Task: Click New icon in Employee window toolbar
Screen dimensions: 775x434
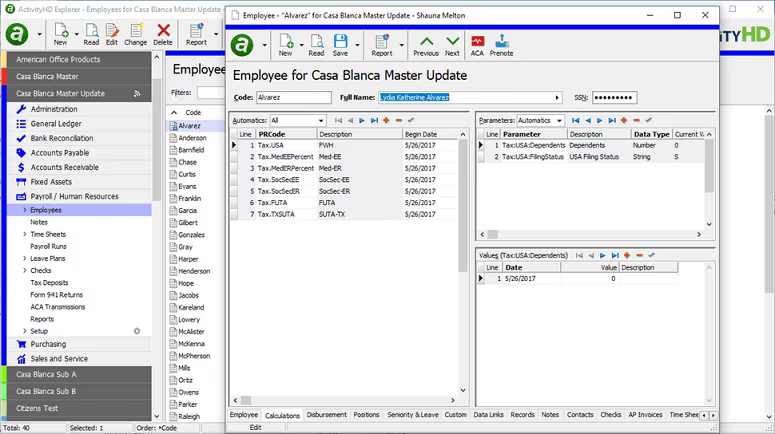Action: click(285, 45)
